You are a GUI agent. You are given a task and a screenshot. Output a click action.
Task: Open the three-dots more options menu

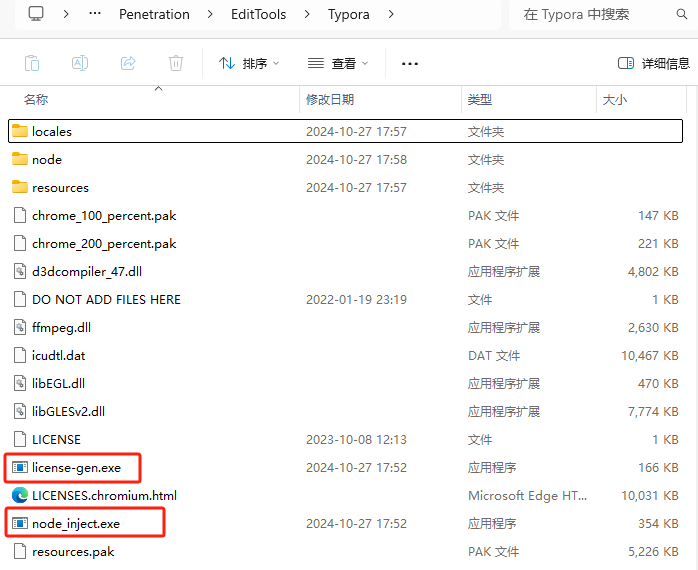(409, 63)
